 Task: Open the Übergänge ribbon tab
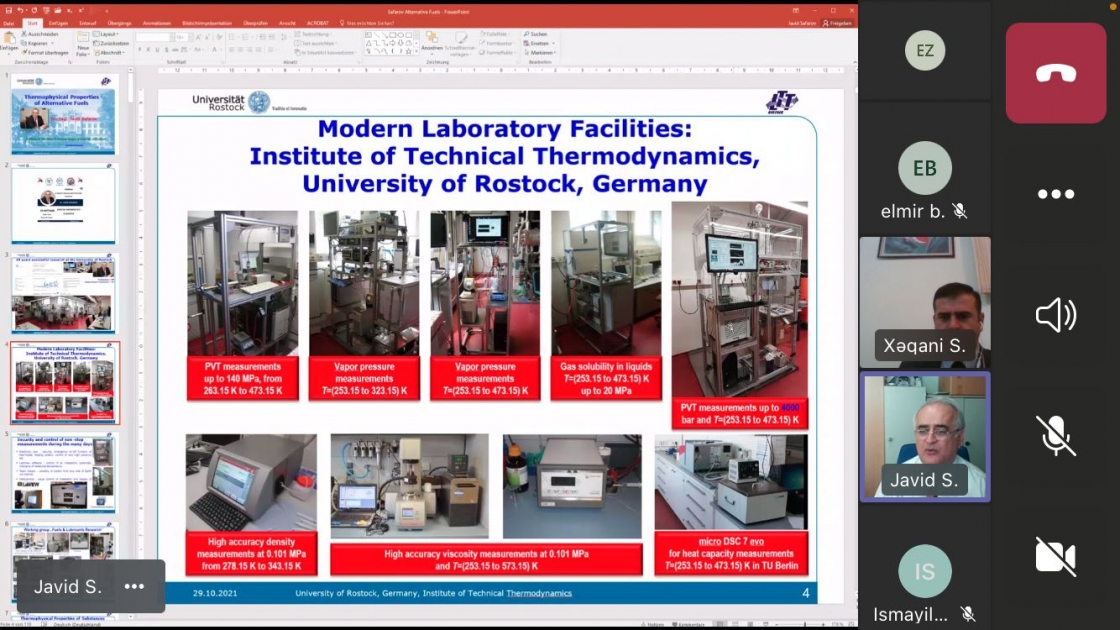click(x=119, y=23)
